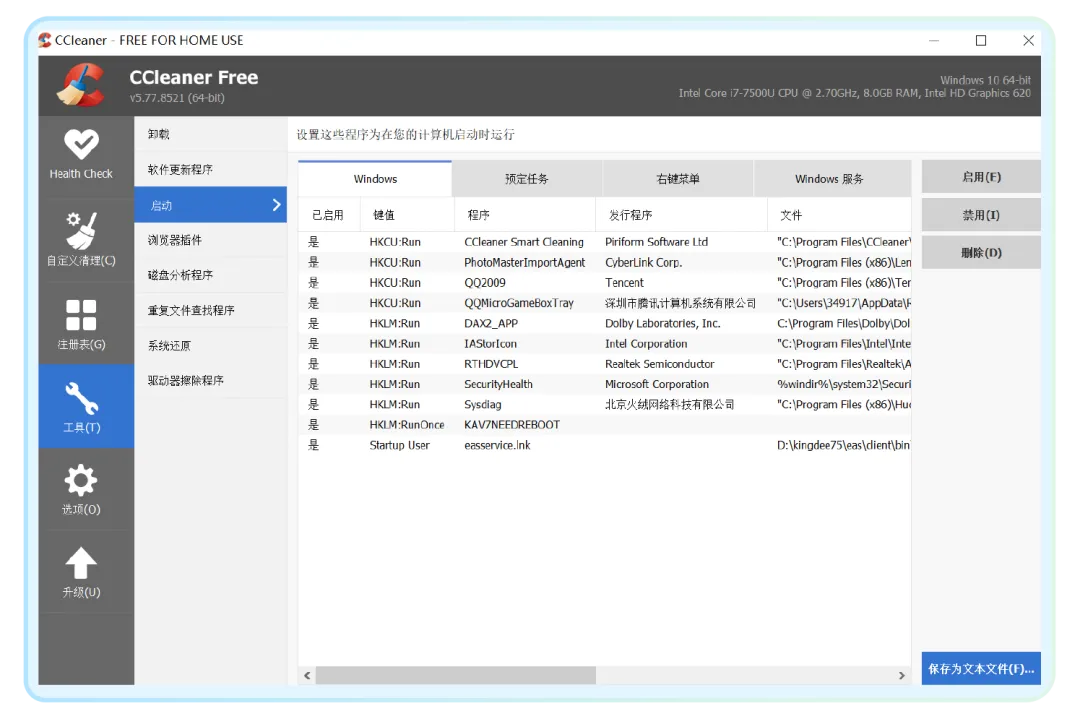Select the RTHDVCPL startup entry
1080x719 pixels.
[605, 364]
